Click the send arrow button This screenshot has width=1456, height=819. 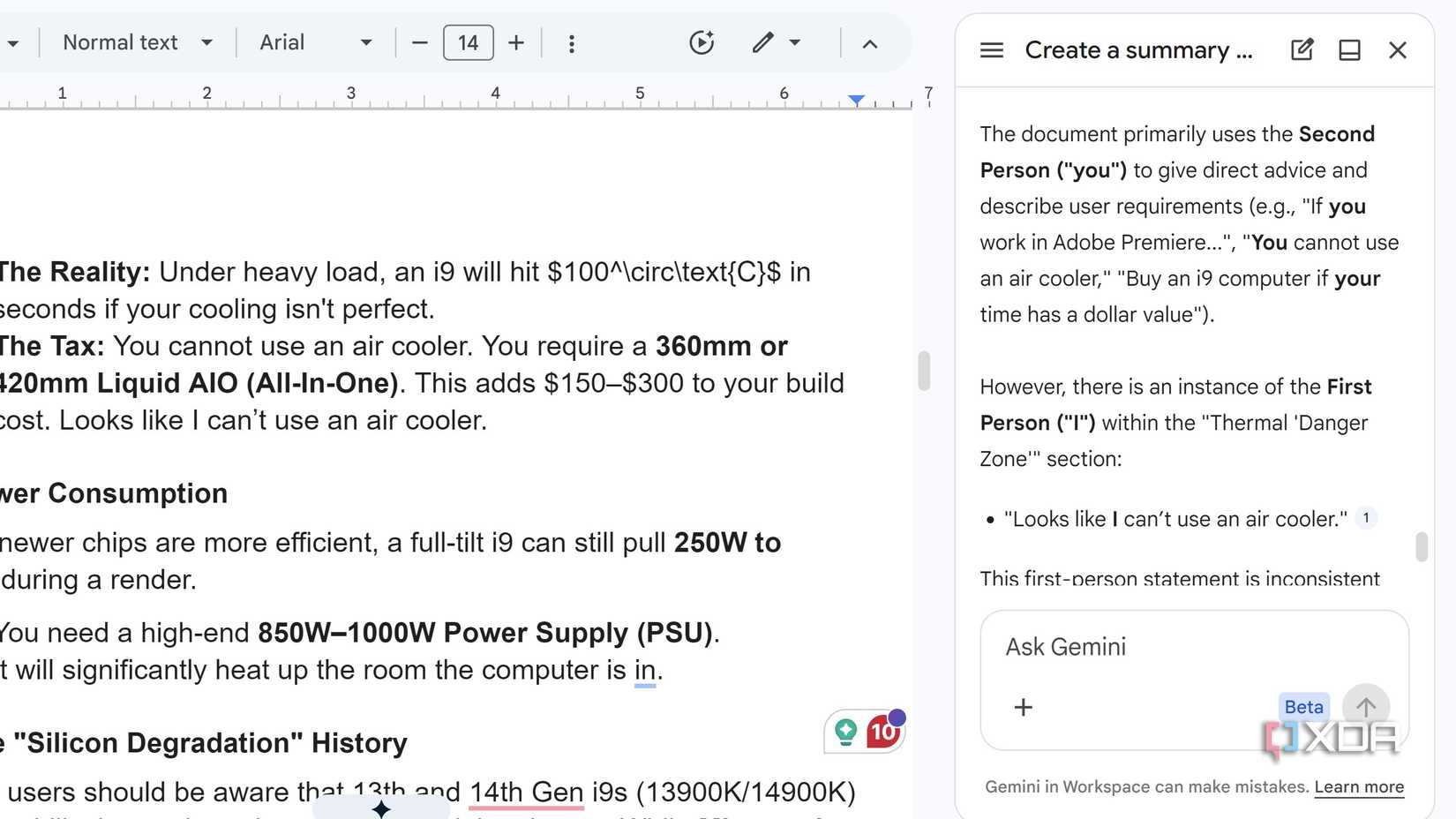(x=1366, y=707)
